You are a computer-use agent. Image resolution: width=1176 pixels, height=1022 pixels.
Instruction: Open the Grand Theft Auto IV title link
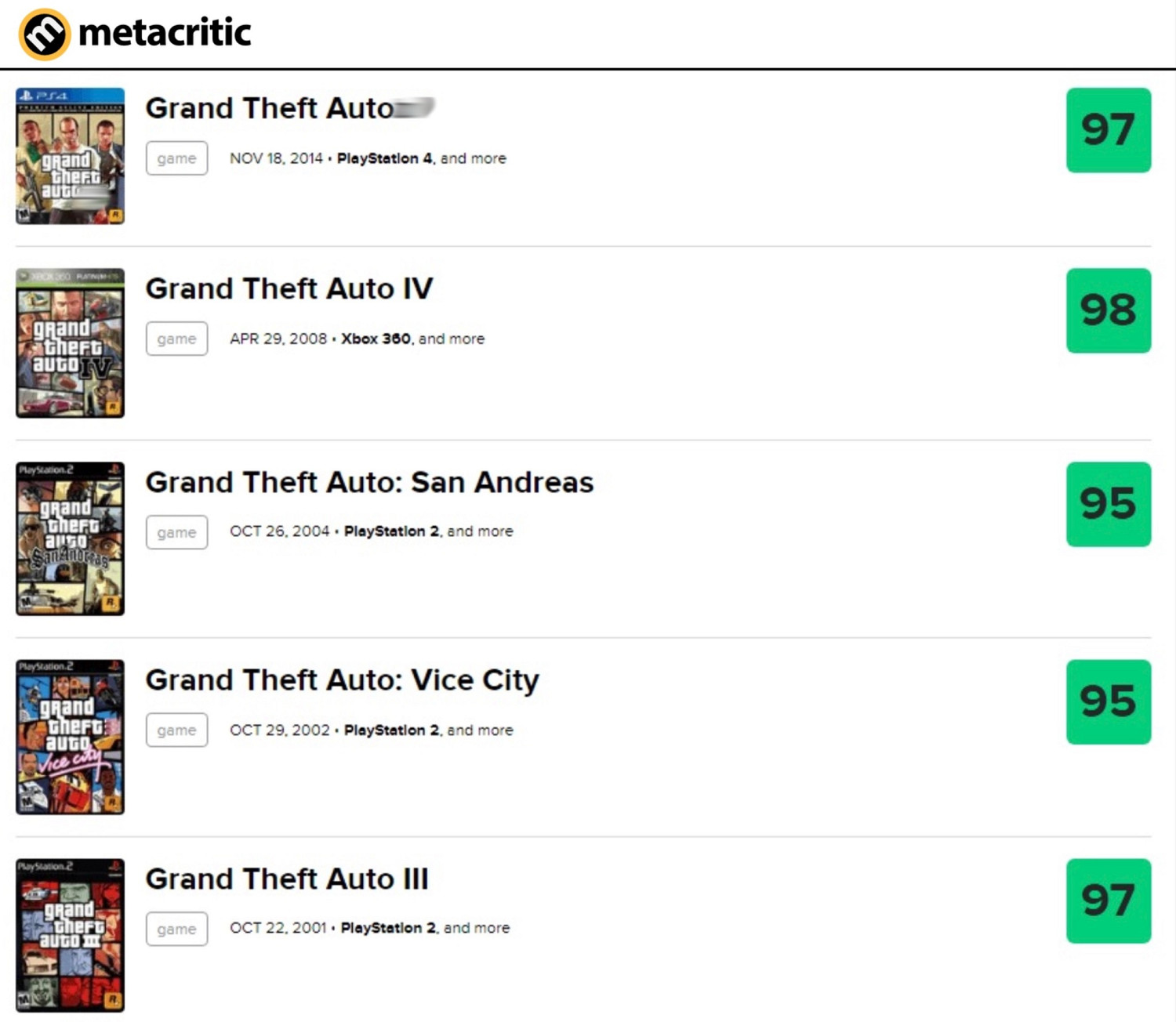coord(289,289)
